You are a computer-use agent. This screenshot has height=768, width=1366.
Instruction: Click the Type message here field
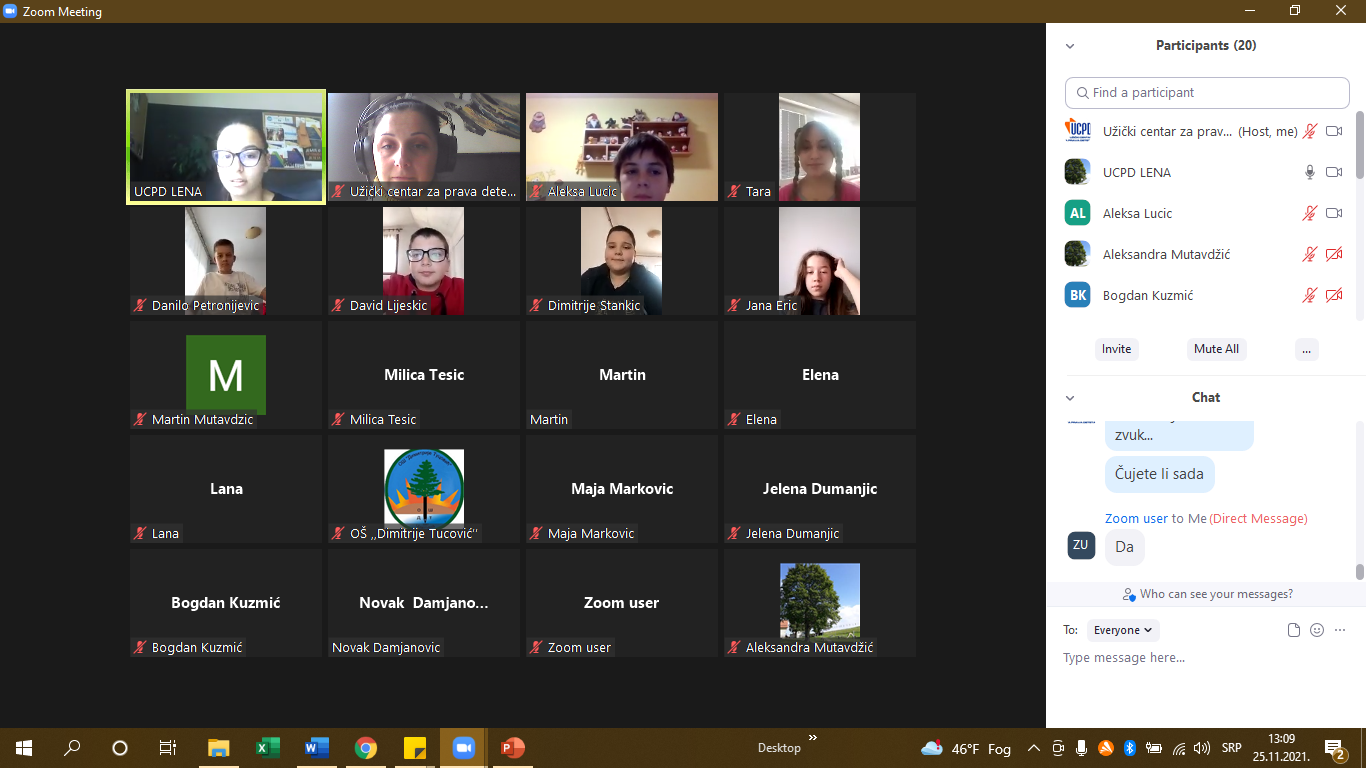(1205, 658)
